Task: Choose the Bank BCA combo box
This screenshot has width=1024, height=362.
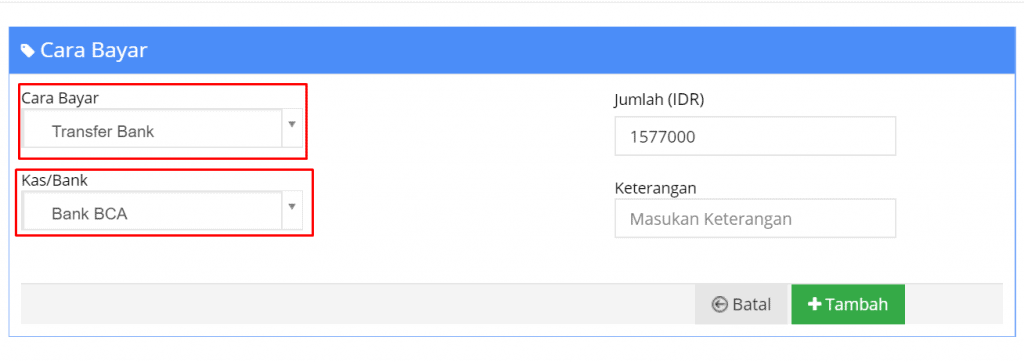Action: pos(162,210)
